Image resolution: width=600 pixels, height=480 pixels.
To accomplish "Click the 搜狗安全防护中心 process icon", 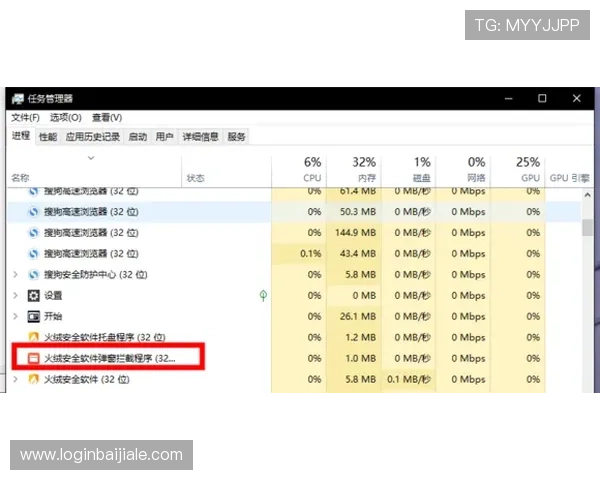I will pyautogui.click(x=34, y=274).
